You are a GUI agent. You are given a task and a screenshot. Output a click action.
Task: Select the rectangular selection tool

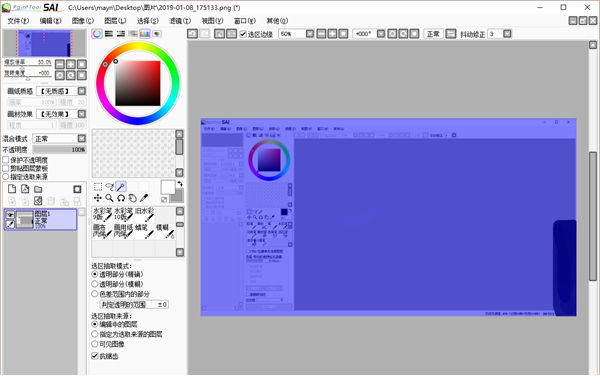click(x=98, y=187)
